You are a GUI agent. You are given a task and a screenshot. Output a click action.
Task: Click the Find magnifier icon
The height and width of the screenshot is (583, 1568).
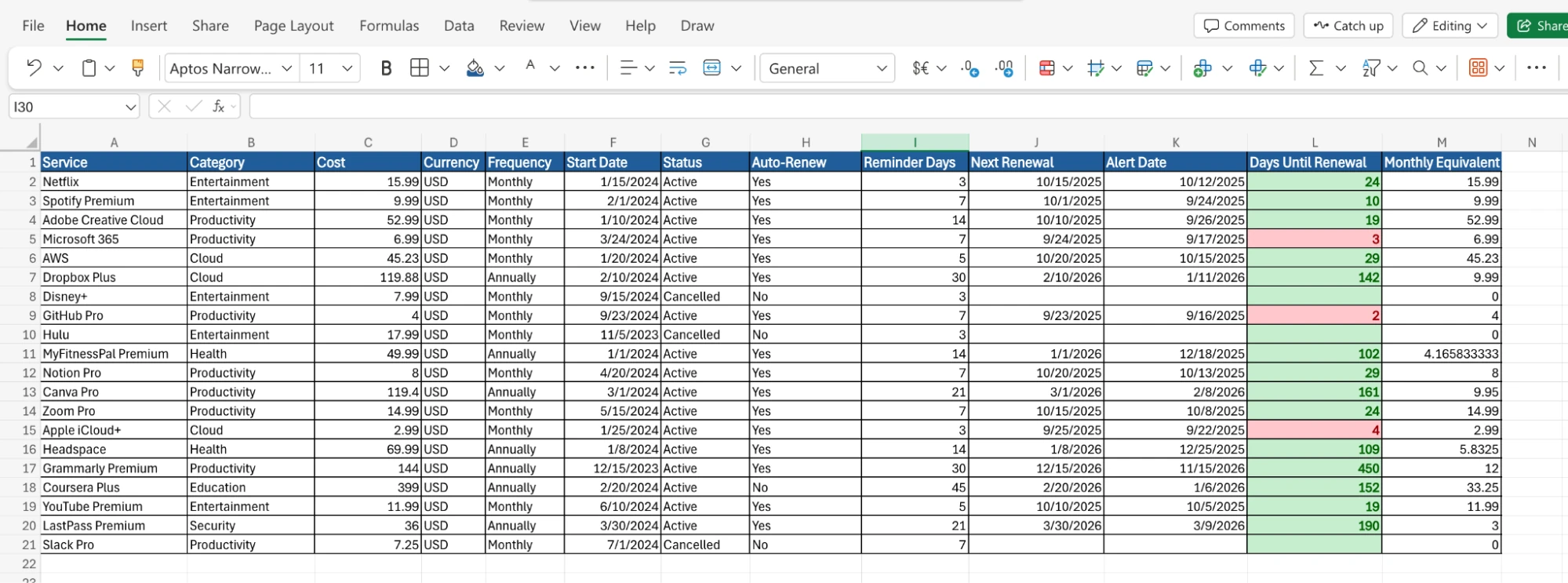pos(1420,68)
